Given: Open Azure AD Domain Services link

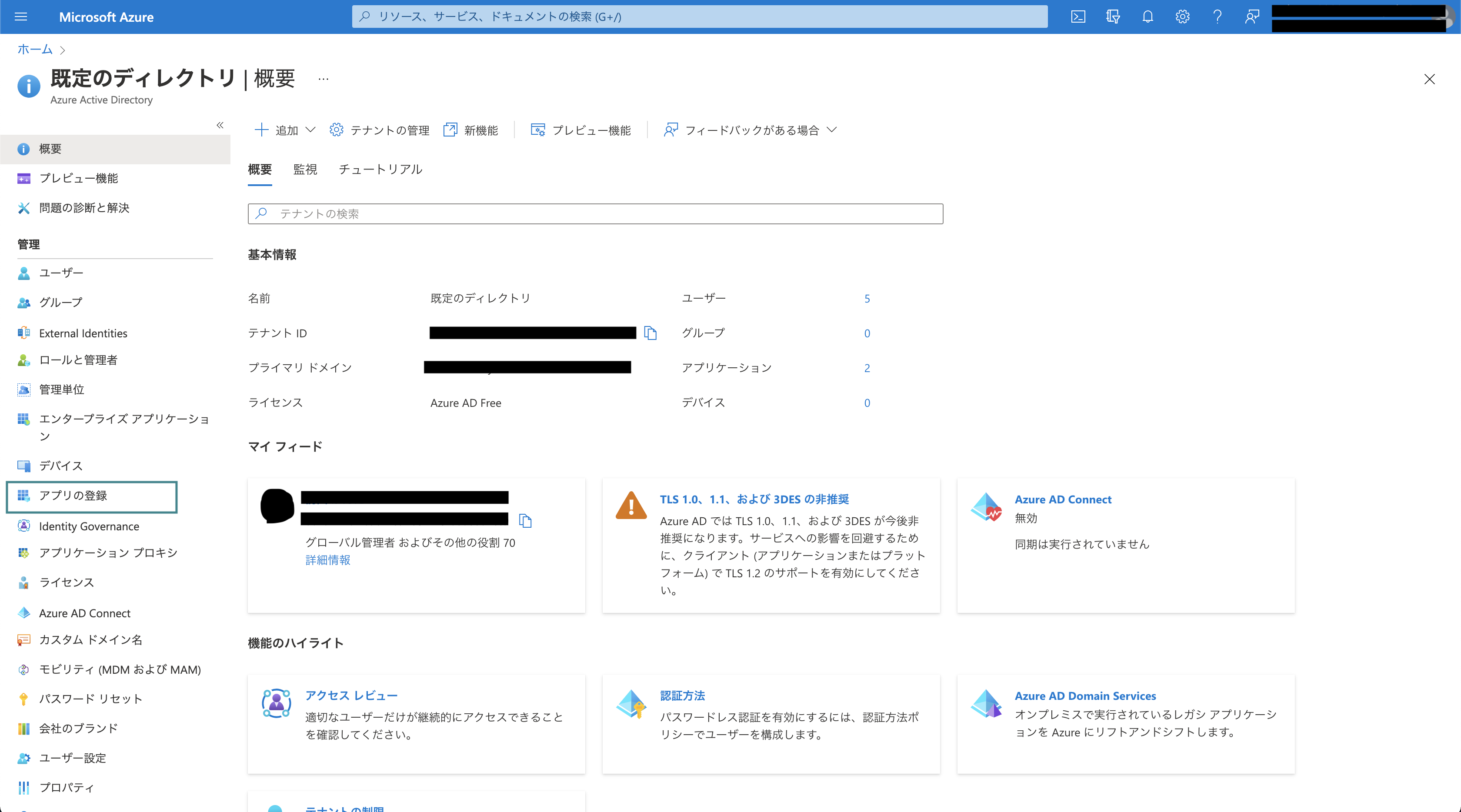Looking at the screenshot, I should [1085, 696].
